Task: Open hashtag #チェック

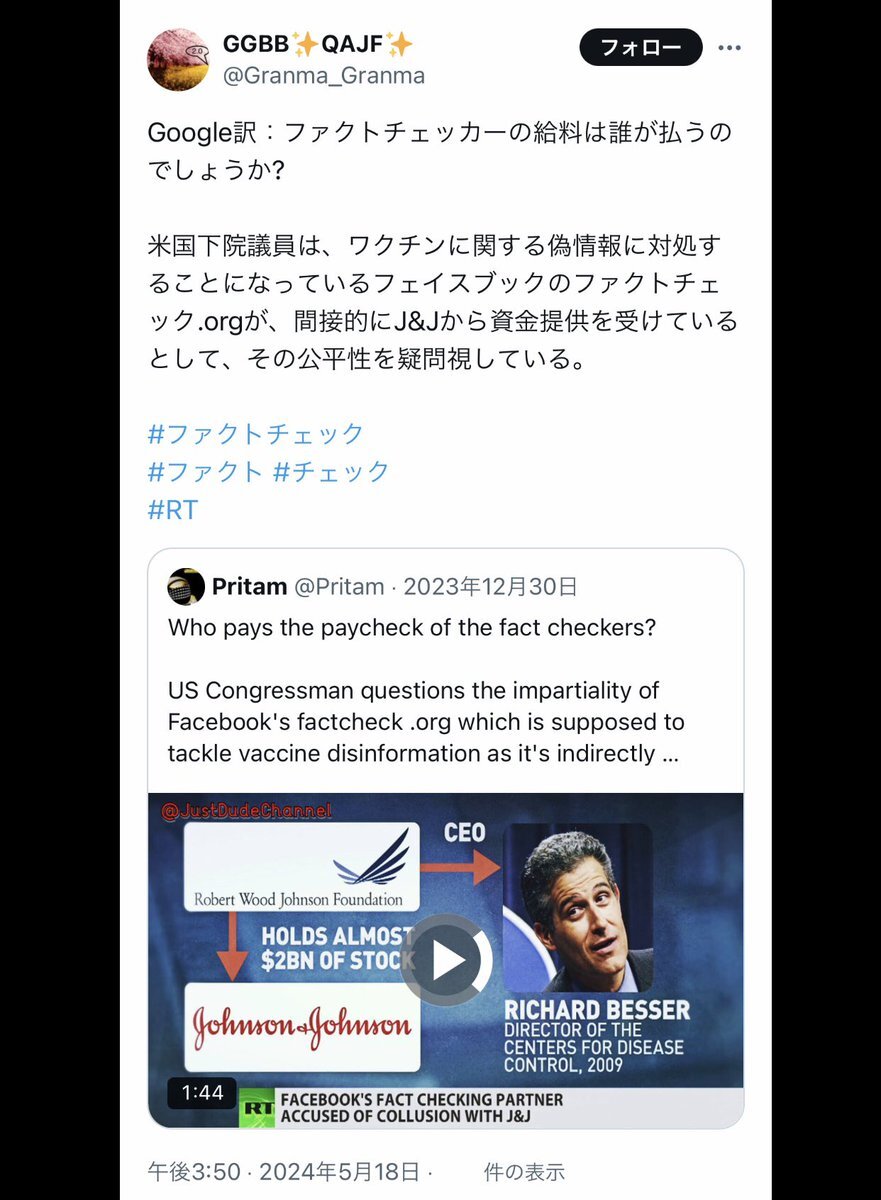Action: point(331,471)
